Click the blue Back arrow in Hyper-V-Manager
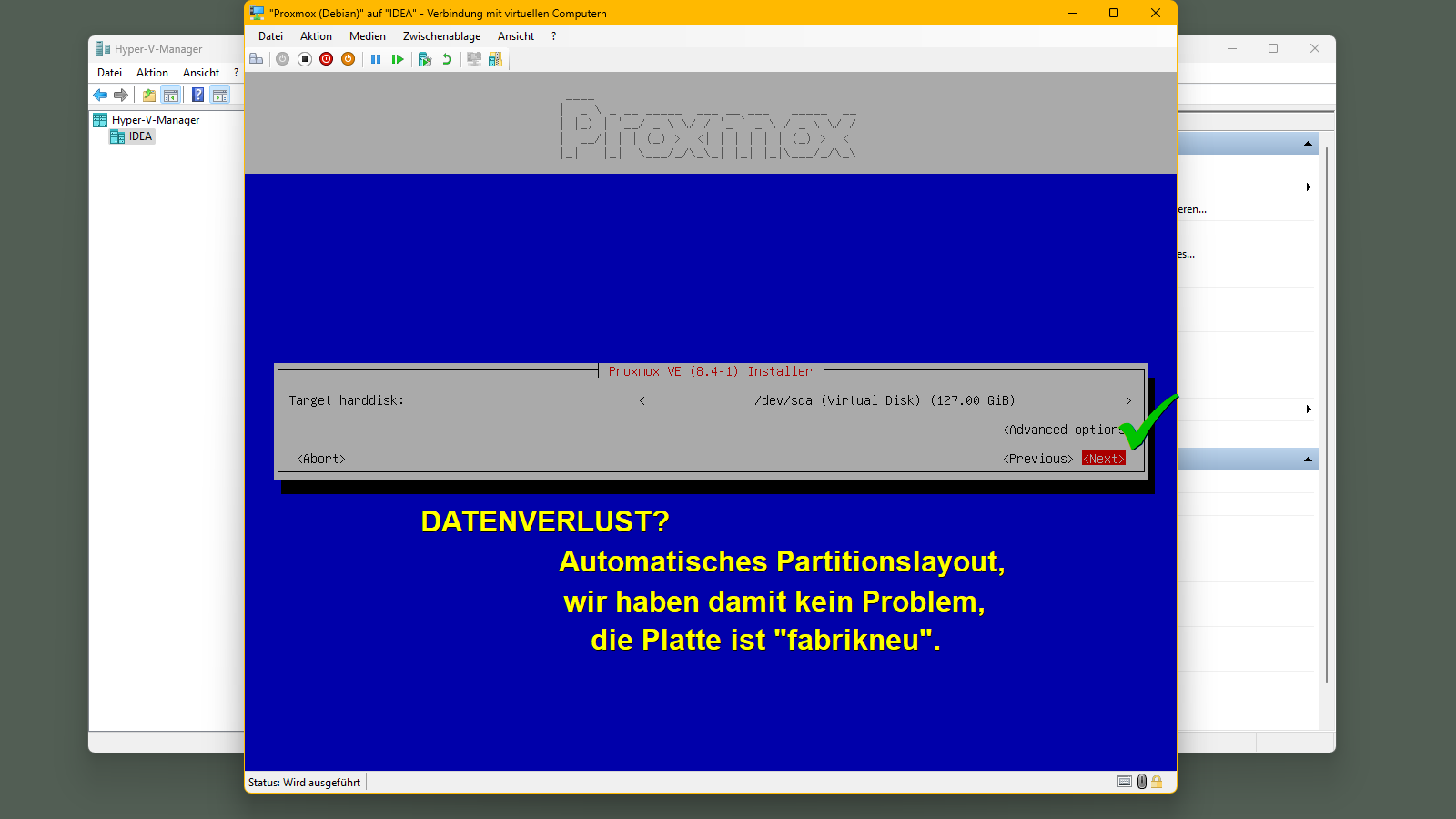This screenshot has width=1456, height=819. [x=100, y=95]
